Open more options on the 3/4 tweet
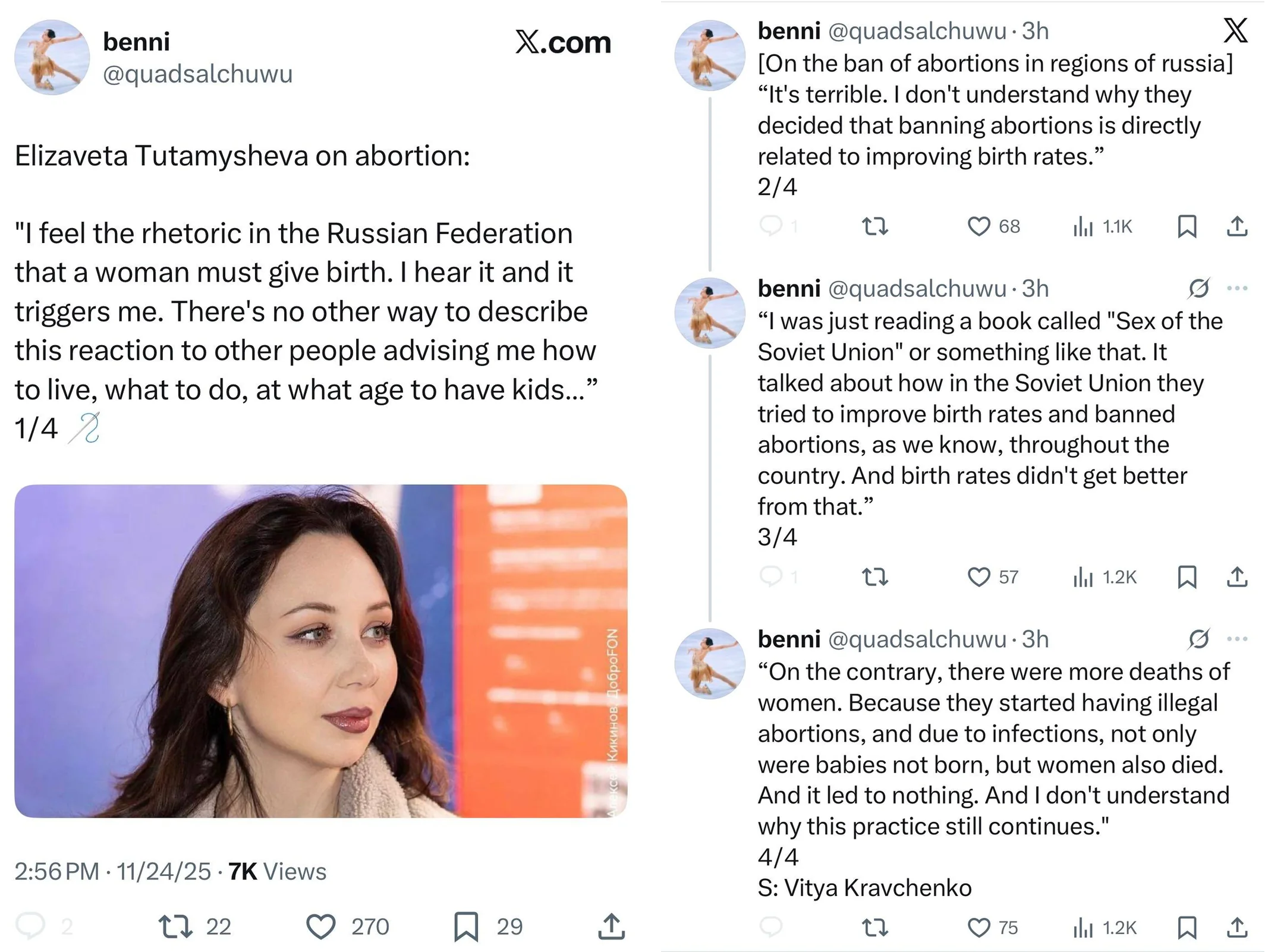Screen dimensions: 1284x952 click(x=1237, y=289)
